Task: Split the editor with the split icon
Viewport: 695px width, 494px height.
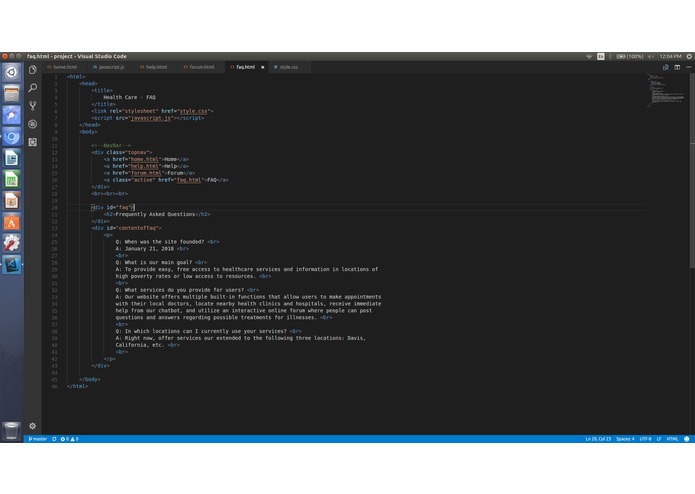Action: [x=677, y=67]
